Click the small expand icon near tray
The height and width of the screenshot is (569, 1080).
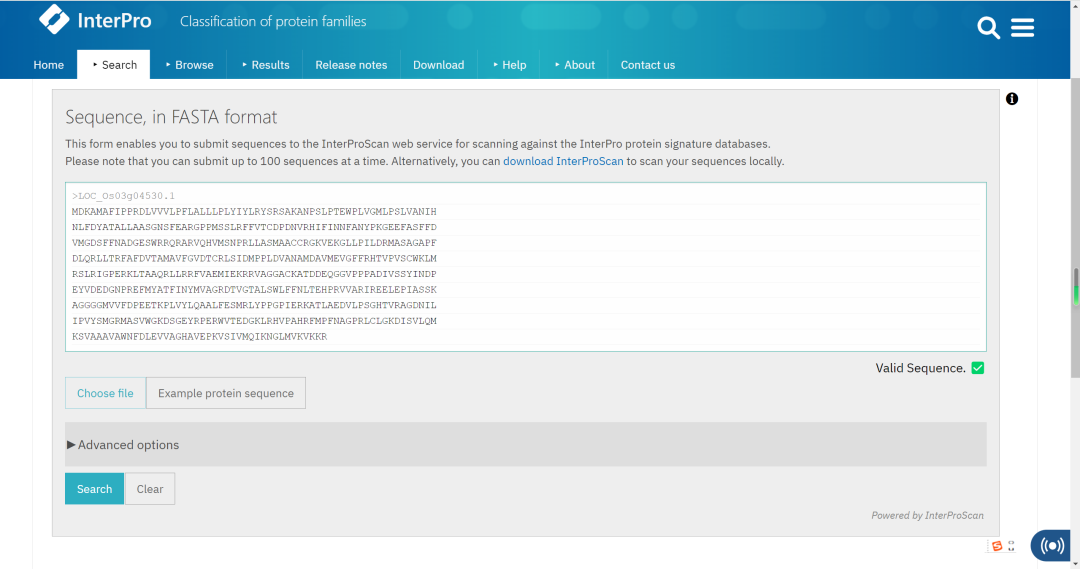pyautogui.click(x=1011, y=546)
